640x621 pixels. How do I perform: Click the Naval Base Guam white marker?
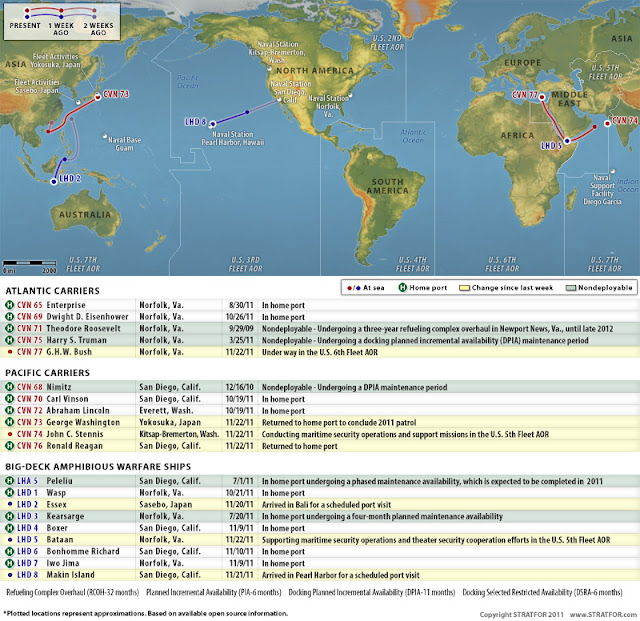[105, 136]
